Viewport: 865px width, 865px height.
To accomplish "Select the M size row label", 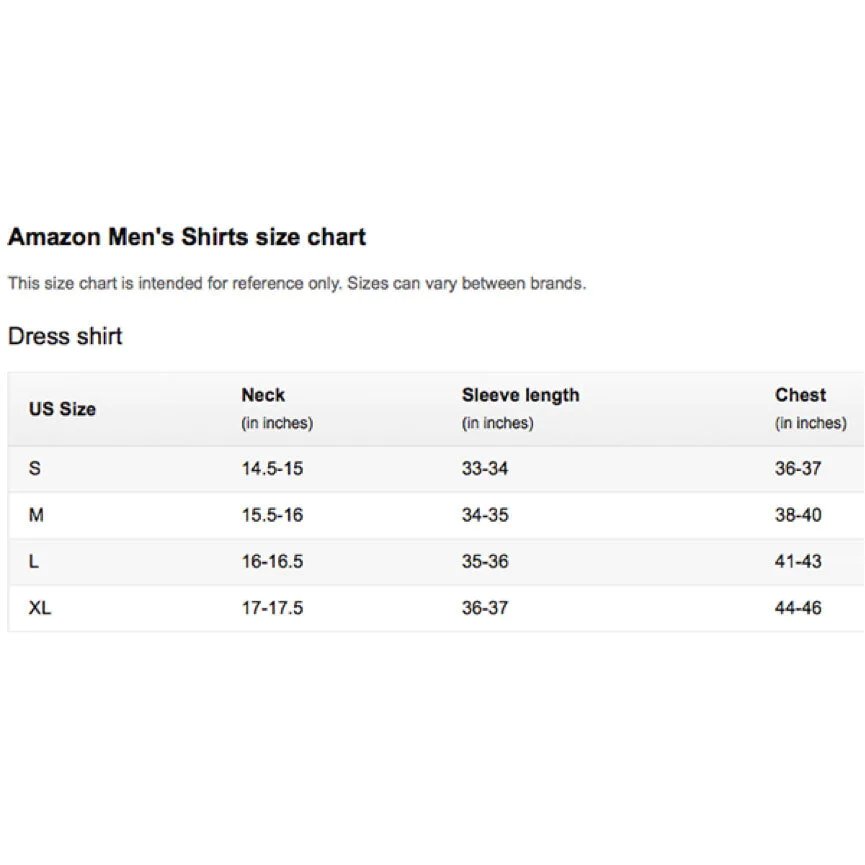I will [x=36, y=515].
